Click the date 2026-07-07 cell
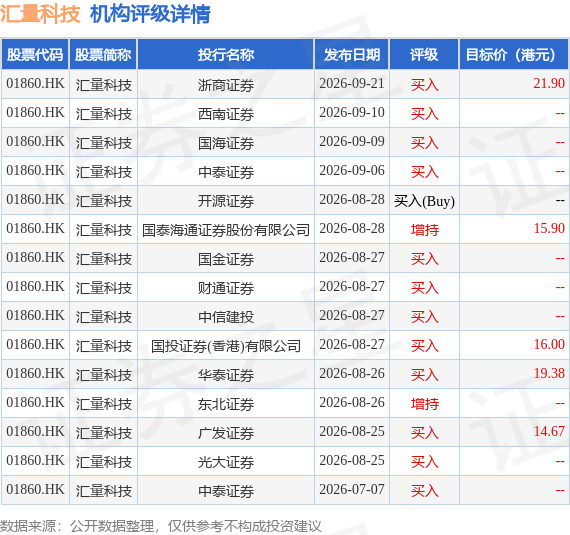The image size is (570, 535). (352, 490)
